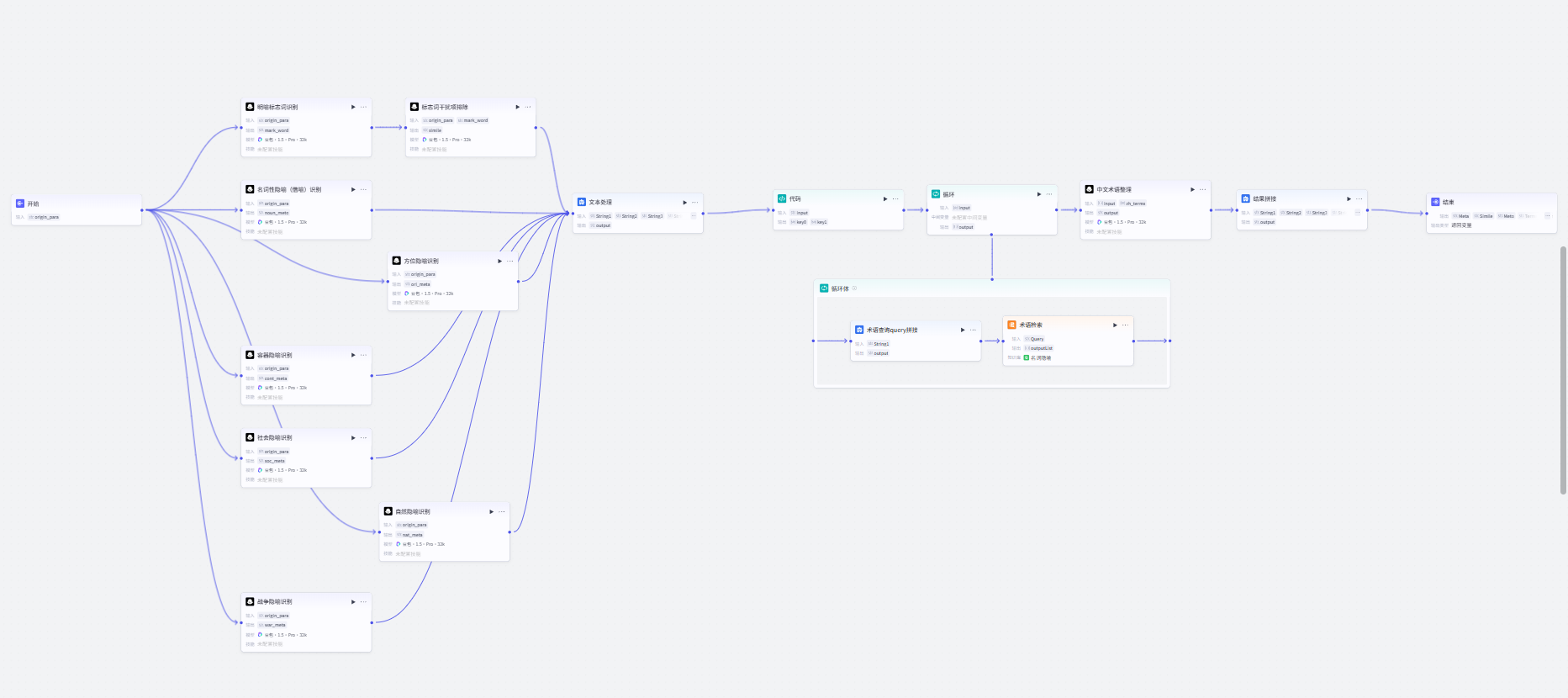The width and height of the screenshot is (1568, 698).
Task: Click the vertical scrollbar on right edge
Action: 1563,370
